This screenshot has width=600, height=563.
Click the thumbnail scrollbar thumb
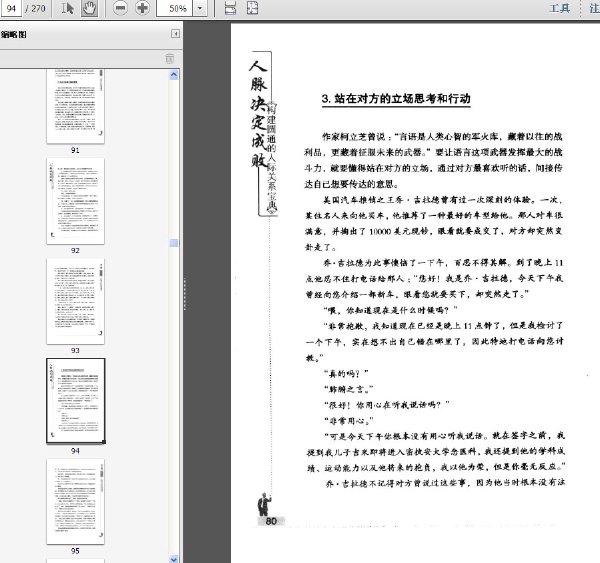(174, 243)
